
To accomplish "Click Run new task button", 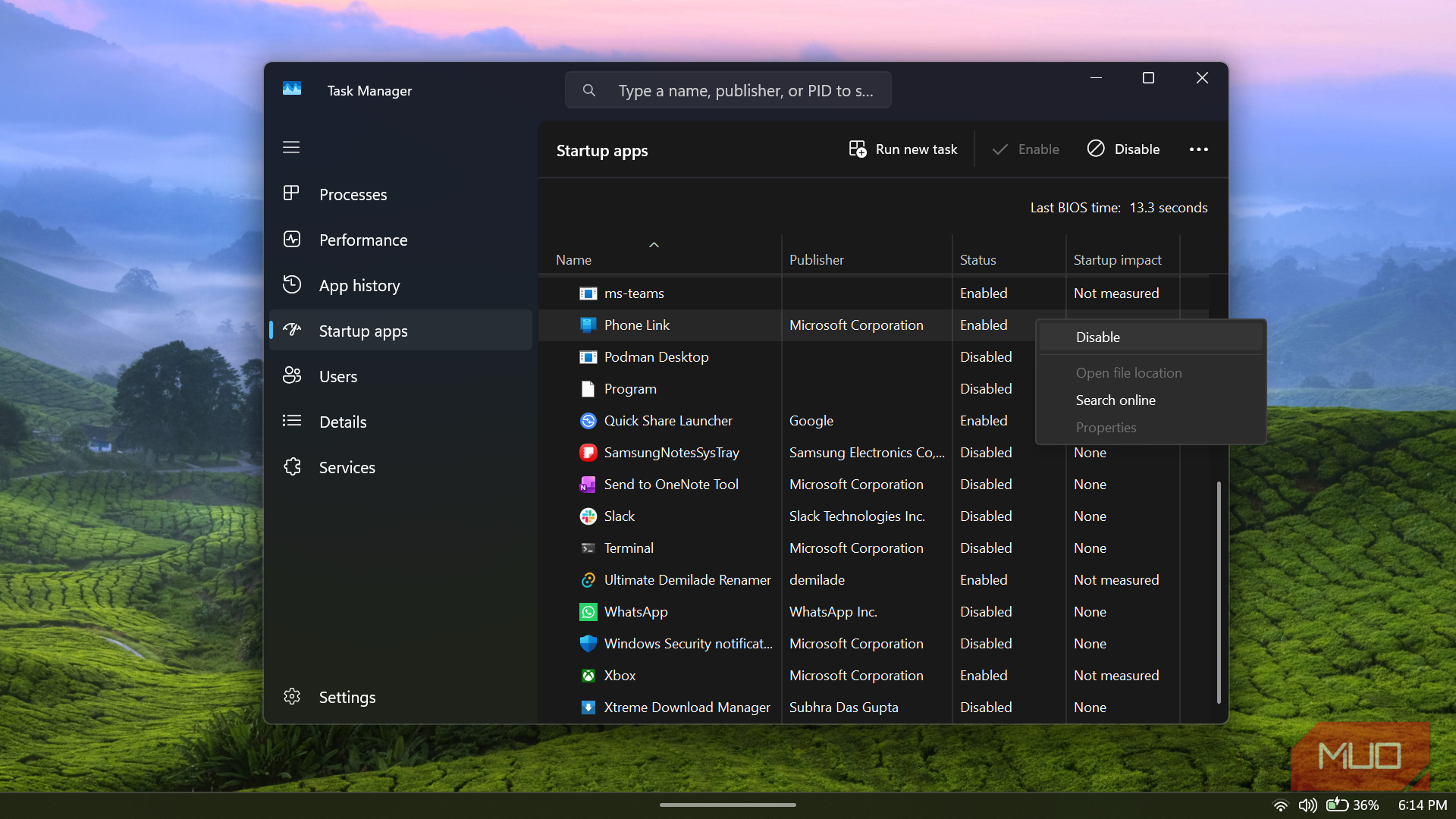I will tap(902, 149).
